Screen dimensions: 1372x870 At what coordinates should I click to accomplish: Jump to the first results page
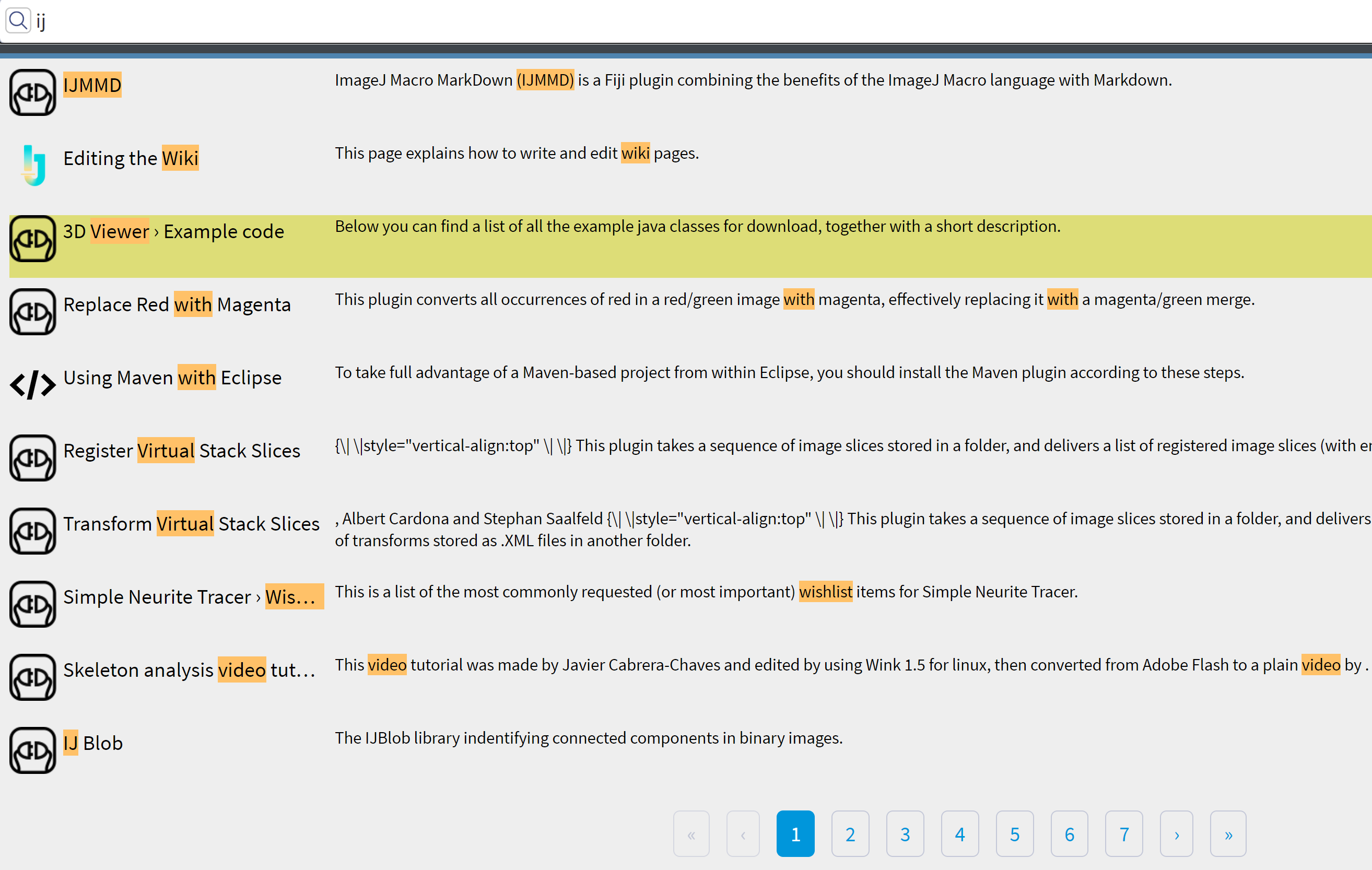coord(691,834)
